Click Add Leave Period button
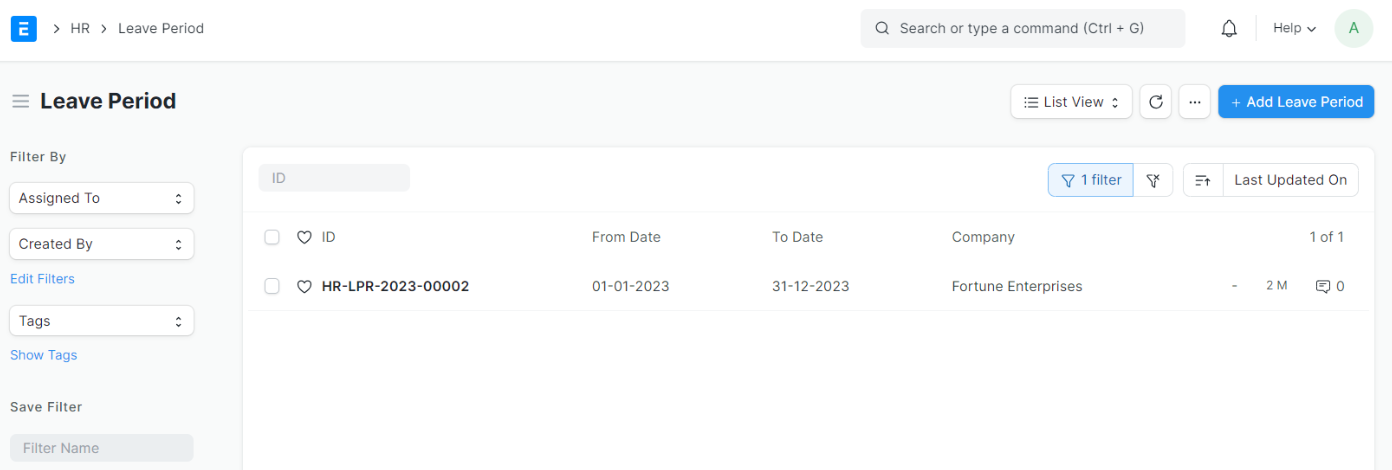The height and width of the screenshot is (470, 1392). [1295, 102]
